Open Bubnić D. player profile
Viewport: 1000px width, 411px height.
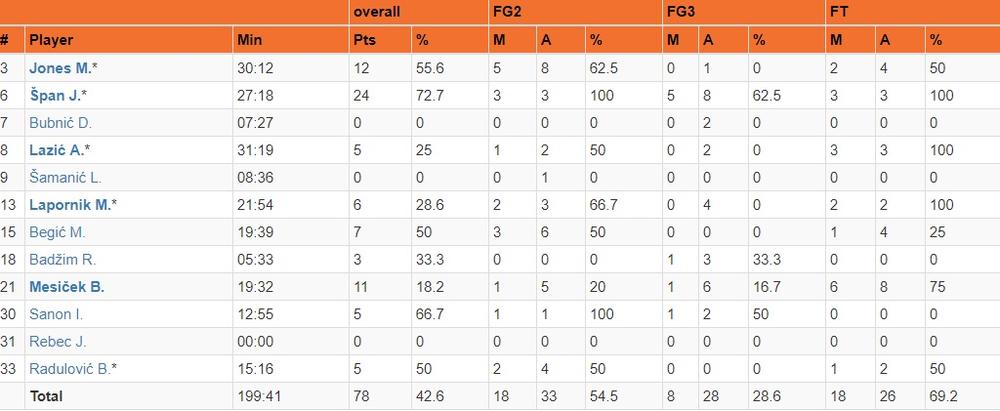point(61,123)
